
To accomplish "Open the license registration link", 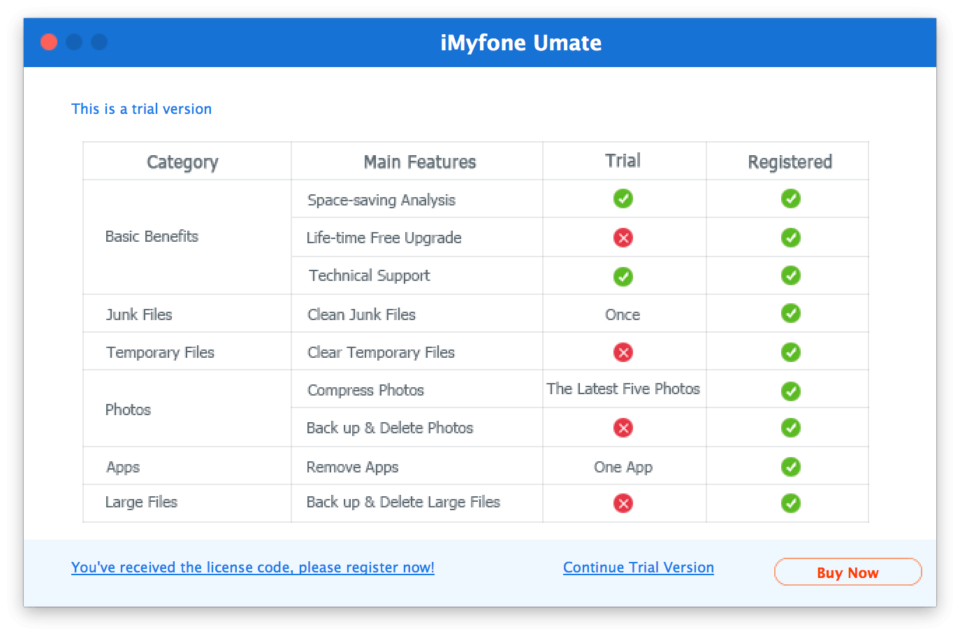I will (x=252, y=567).
